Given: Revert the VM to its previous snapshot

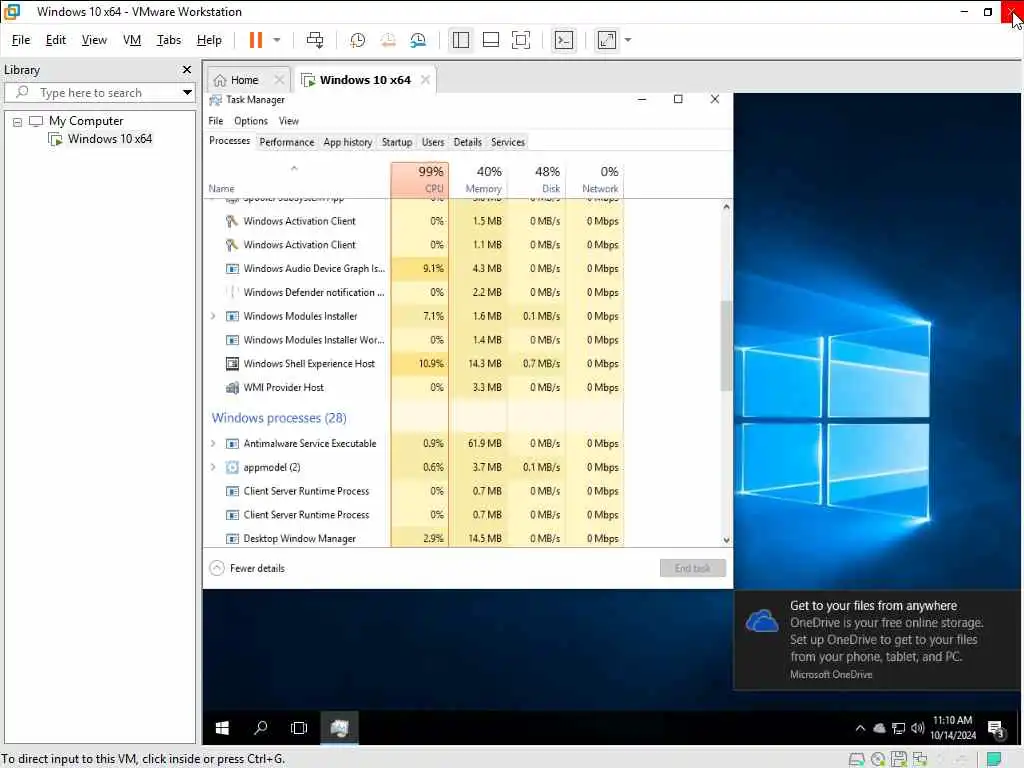Looking at the screenshot, I should (388, 40).
